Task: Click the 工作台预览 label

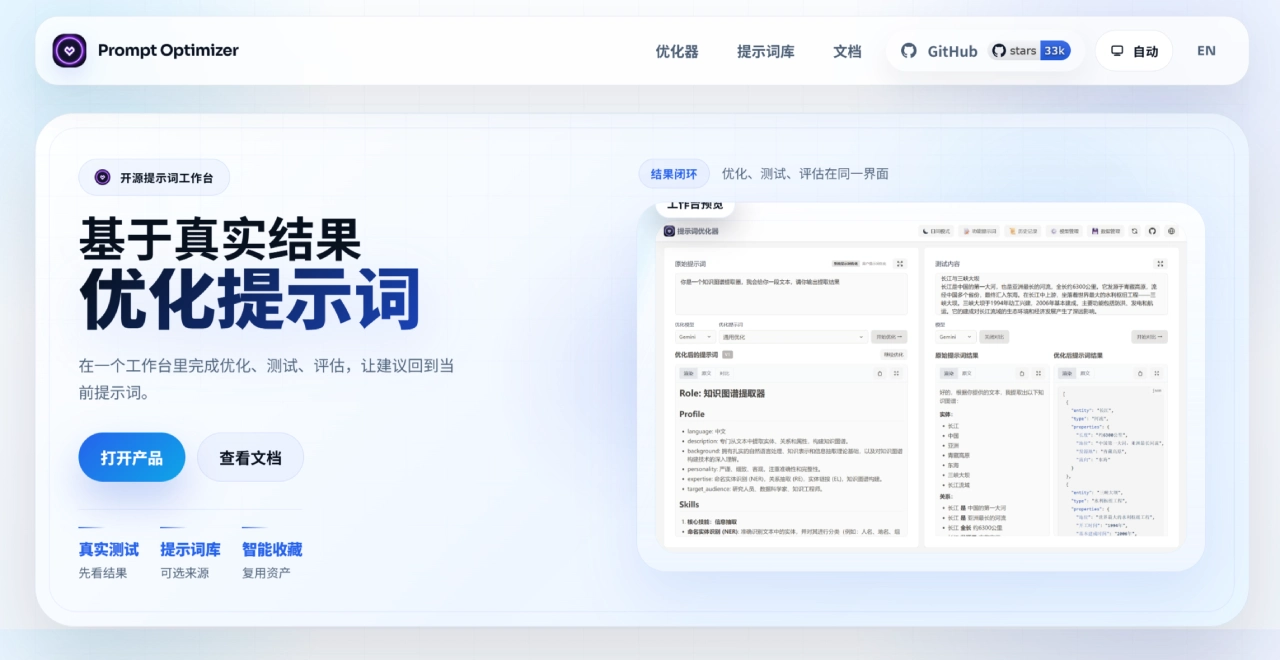Action: point(695,207)
